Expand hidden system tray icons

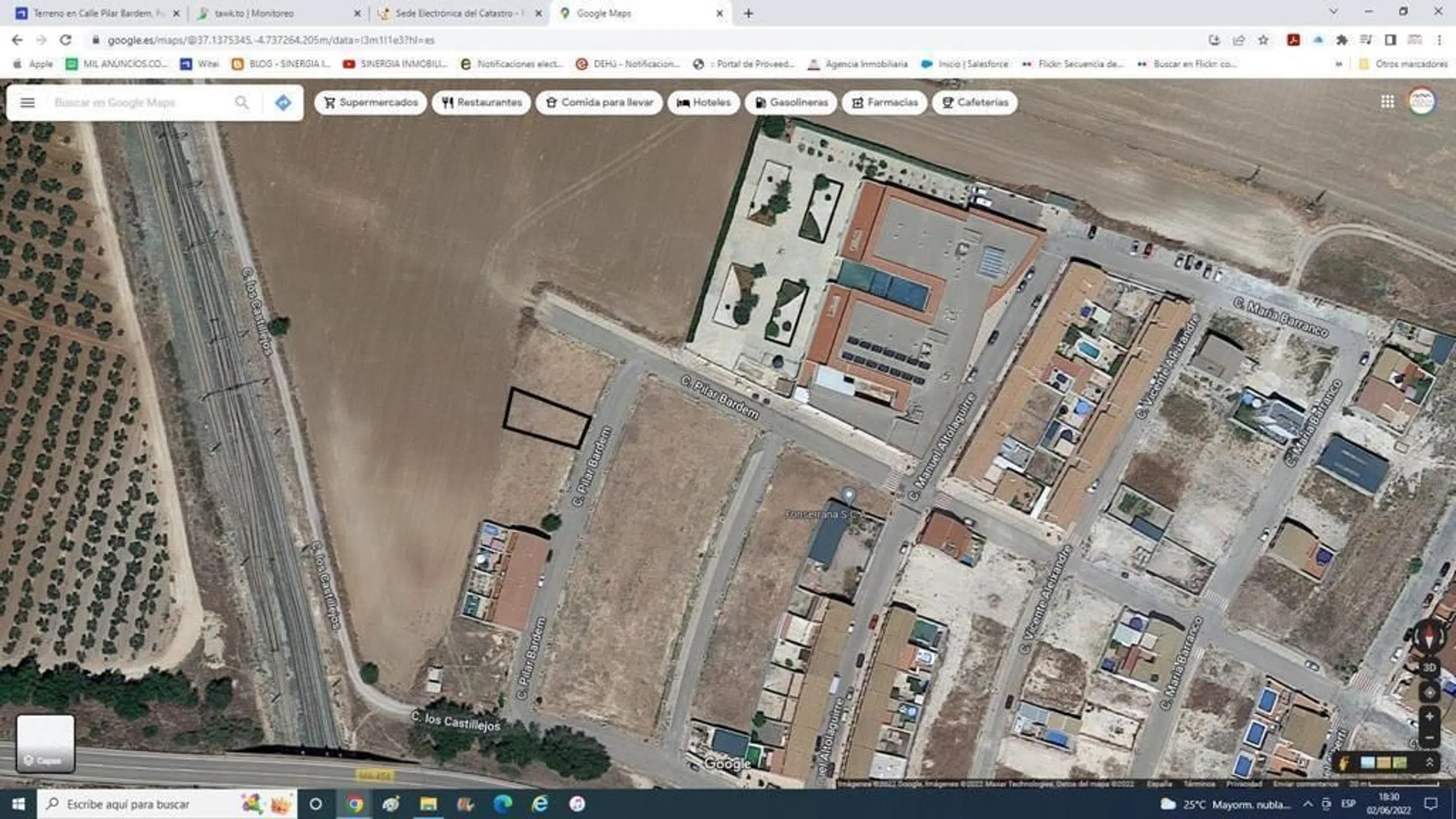pos(1308,804)
